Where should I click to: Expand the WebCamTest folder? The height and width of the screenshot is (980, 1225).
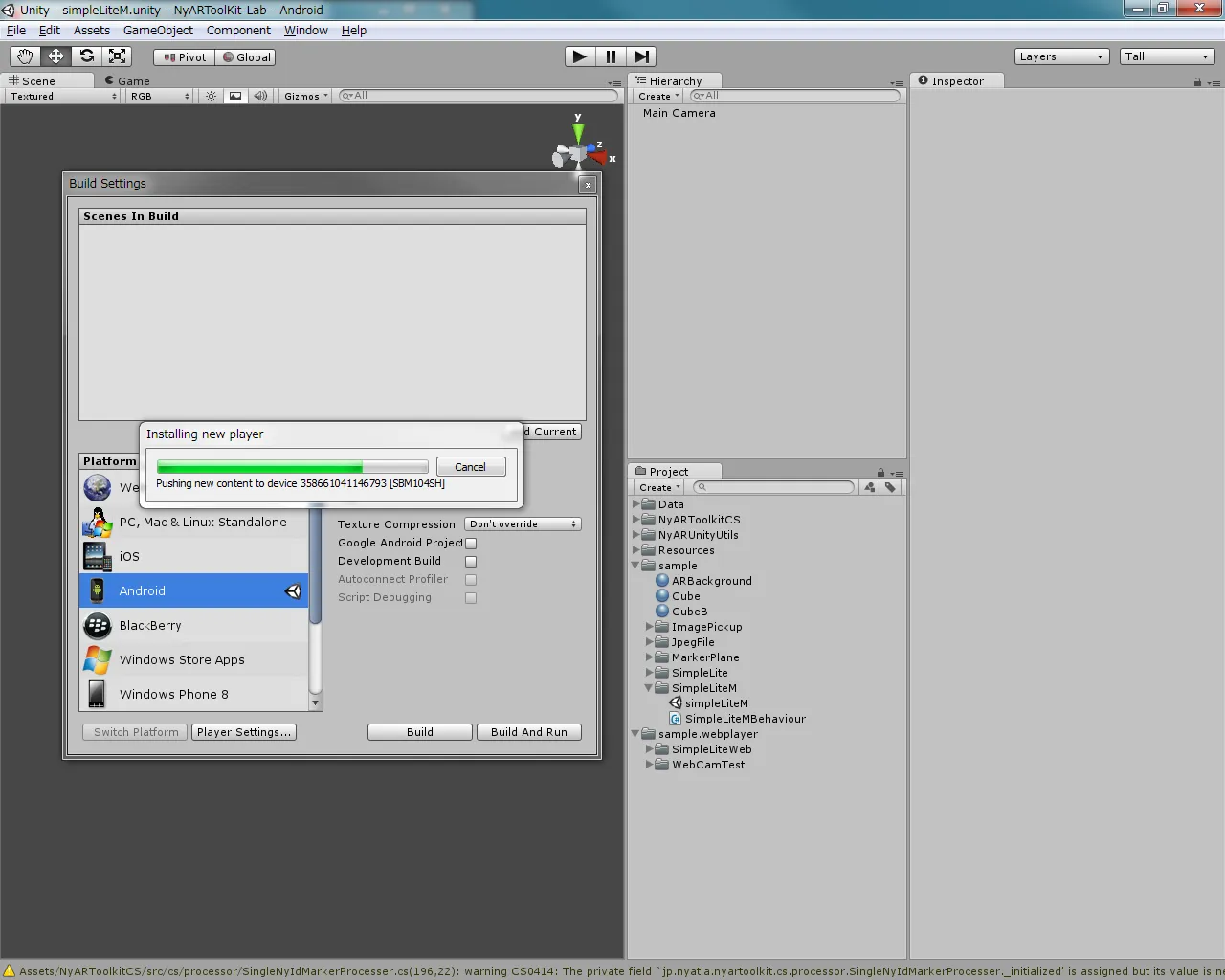pos(650,765)
